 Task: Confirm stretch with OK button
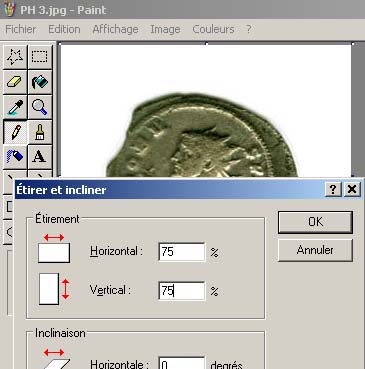[x=315, y=222]
